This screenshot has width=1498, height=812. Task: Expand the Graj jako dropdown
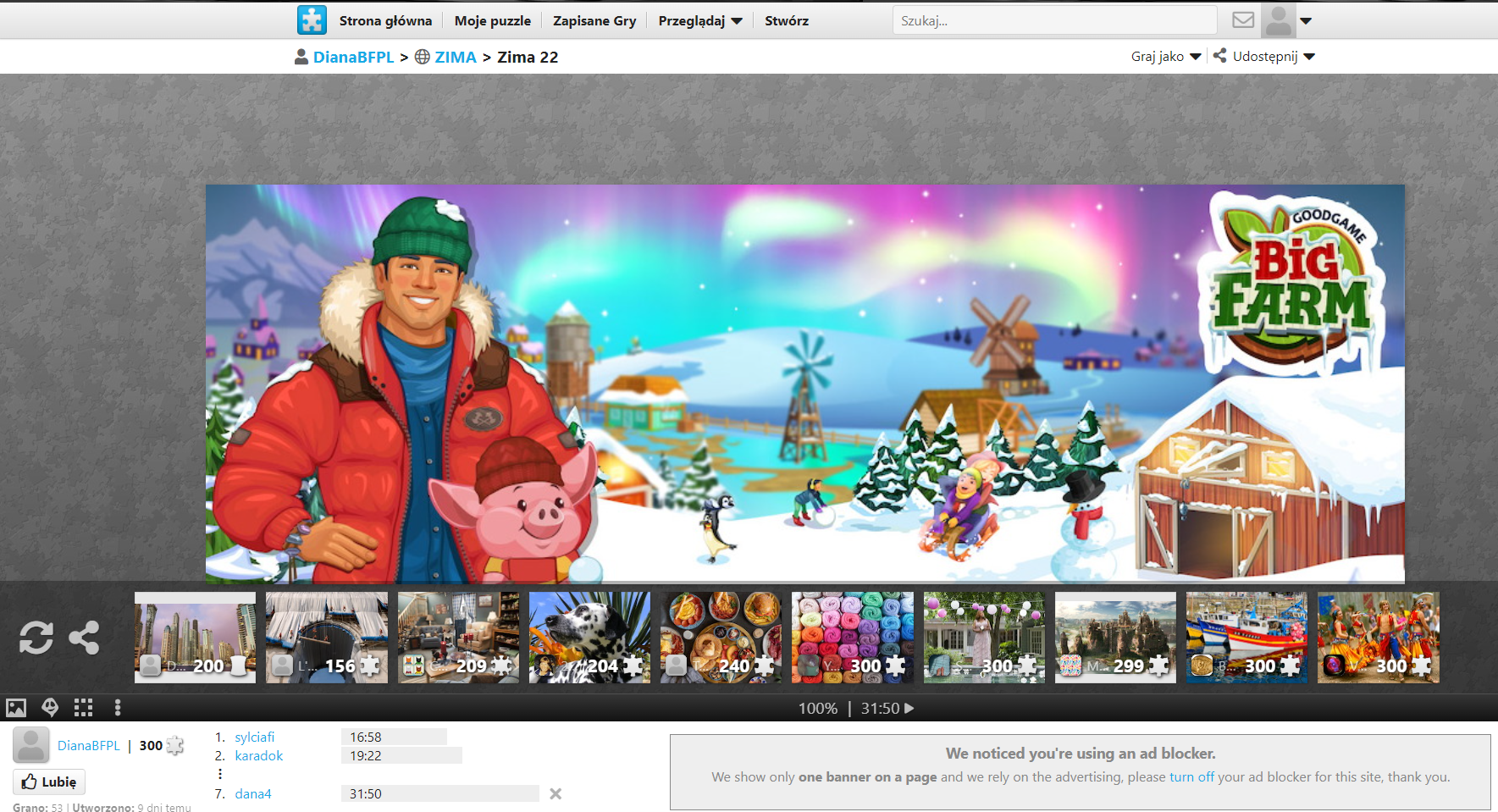1166,57
